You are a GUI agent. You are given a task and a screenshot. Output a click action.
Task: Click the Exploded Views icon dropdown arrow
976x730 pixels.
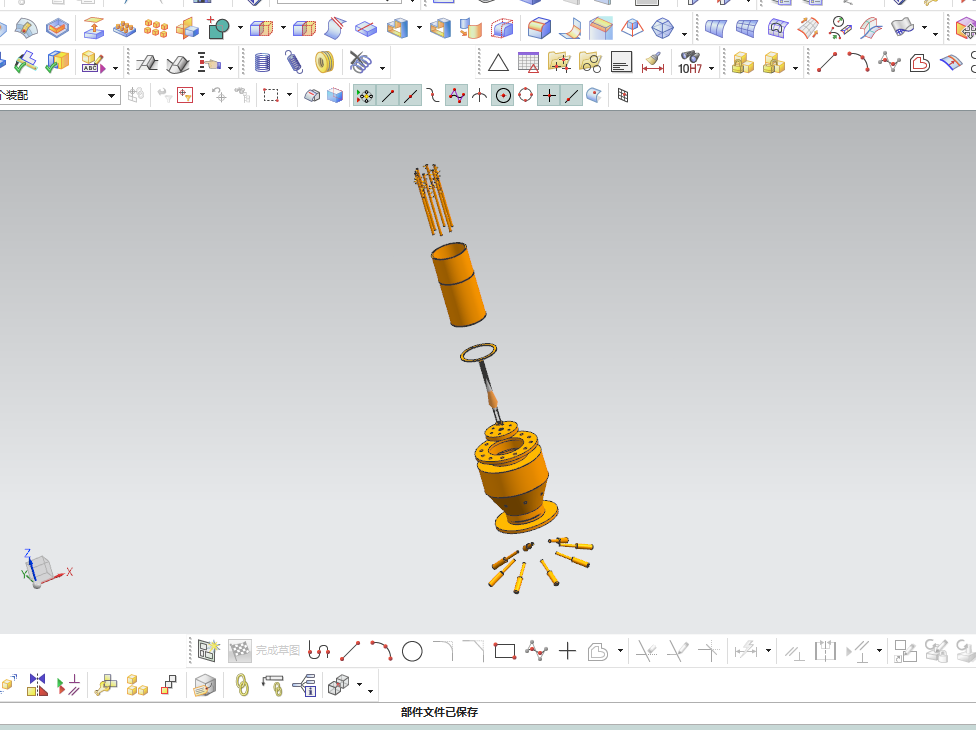[x=359, y=685]
